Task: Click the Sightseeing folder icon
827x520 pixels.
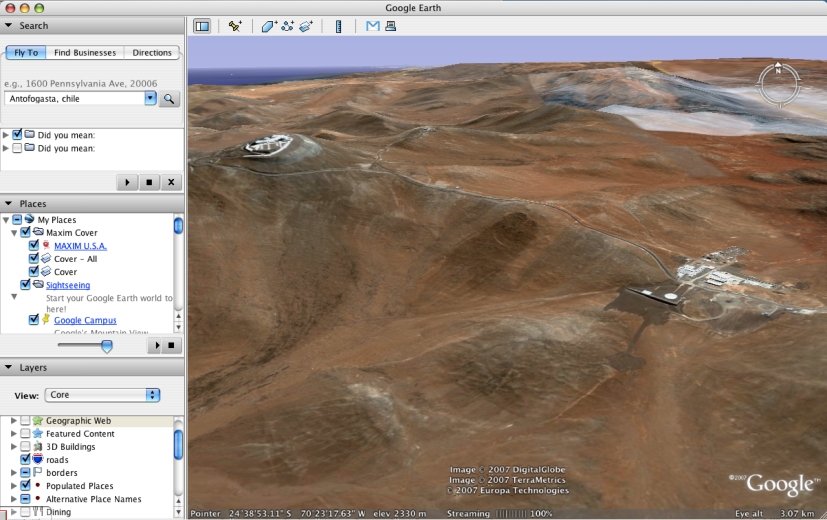Action: click(x=38, y=284)
